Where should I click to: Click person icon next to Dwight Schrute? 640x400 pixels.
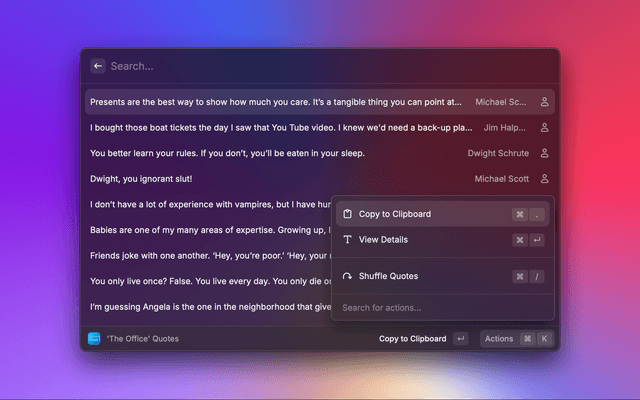tap(545, 154)
